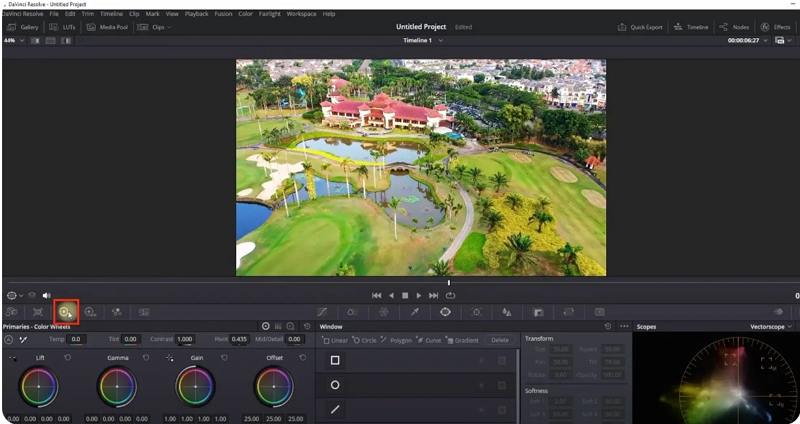This screenshot has width=800, height=424.
Task: Switch to color bars mode icon
Action: (278, 326)
